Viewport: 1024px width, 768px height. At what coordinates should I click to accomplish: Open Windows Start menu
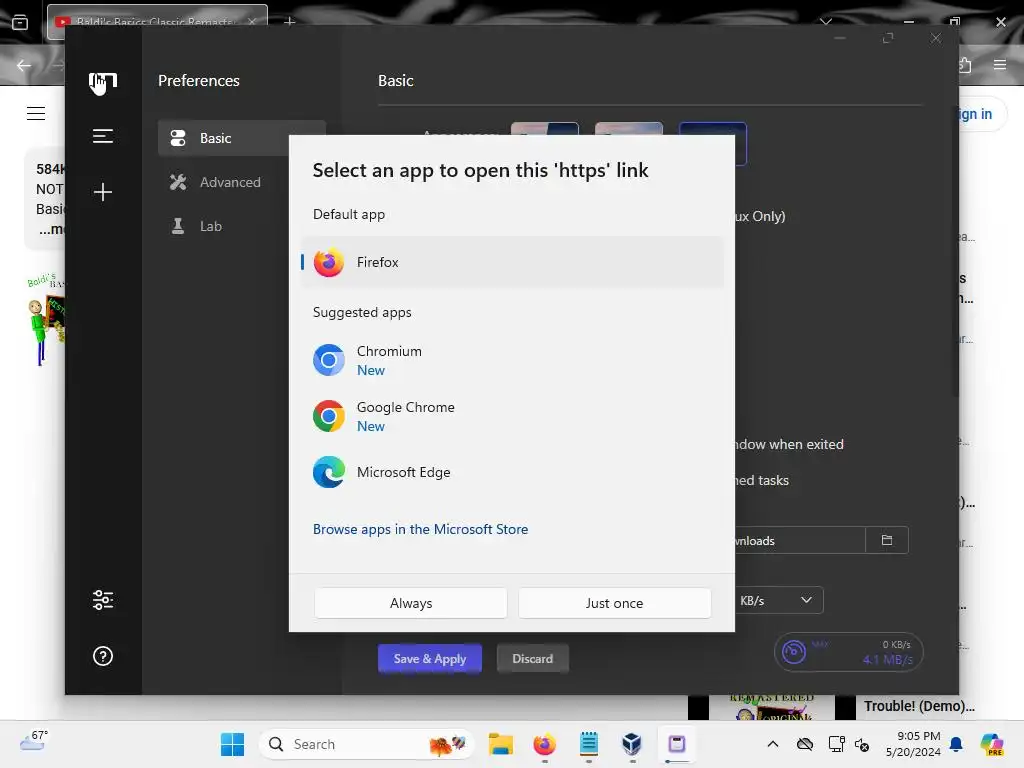point(232,744)
